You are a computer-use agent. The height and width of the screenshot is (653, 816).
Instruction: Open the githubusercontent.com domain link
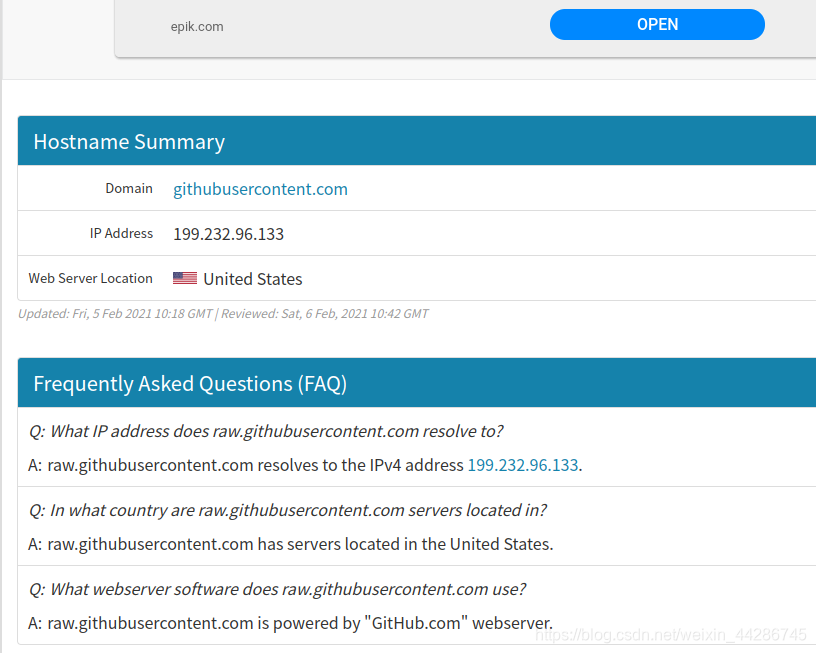coord(260,189)
